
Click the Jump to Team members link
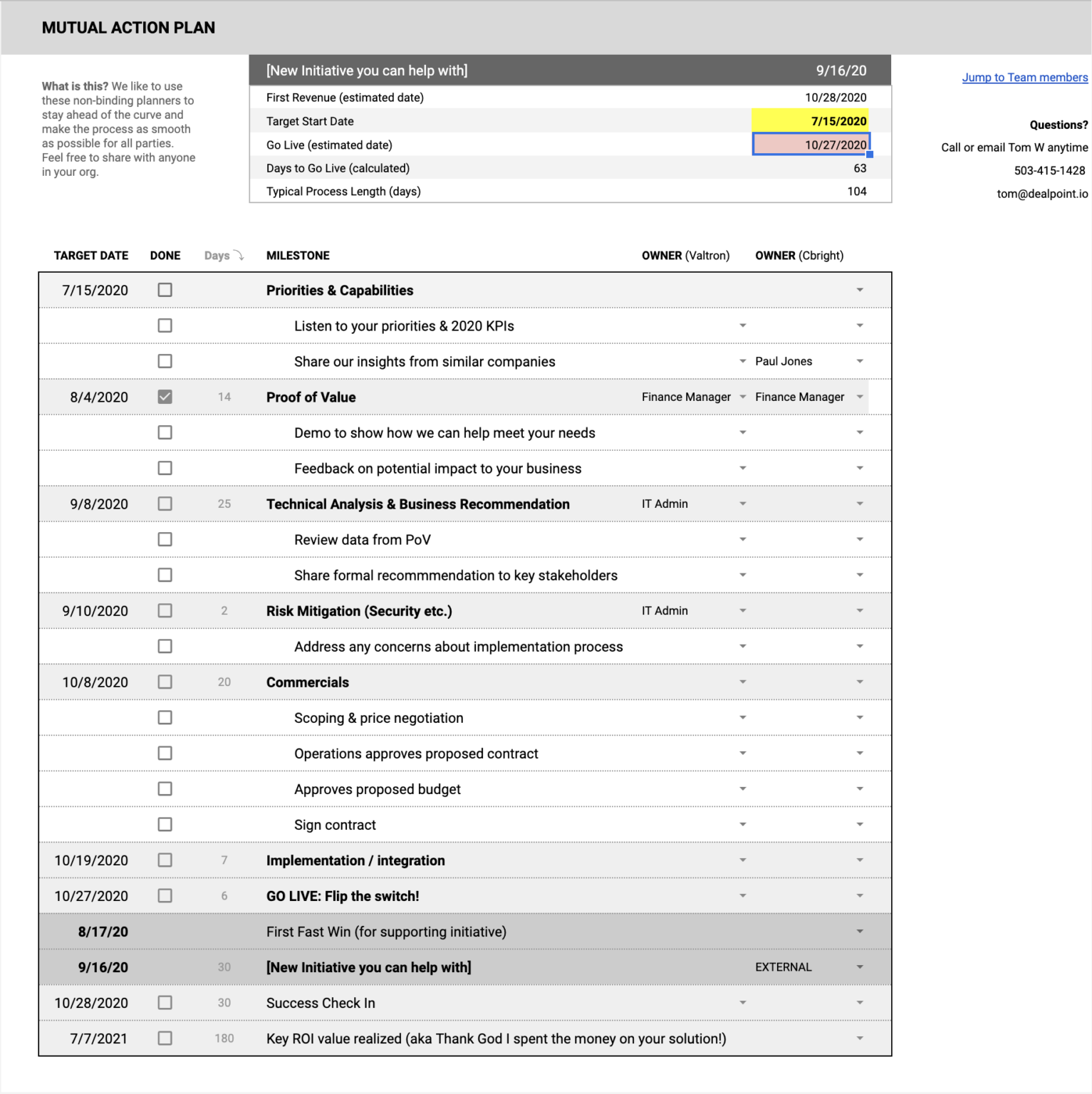(x=1024, y=77)
